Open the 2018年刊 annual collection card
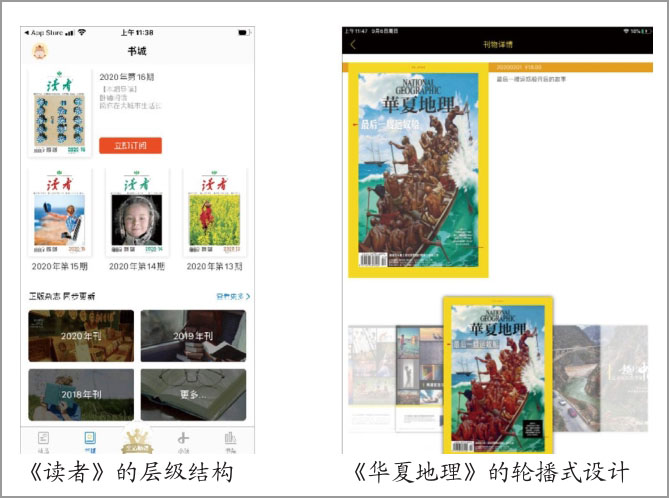 point(81,395)
